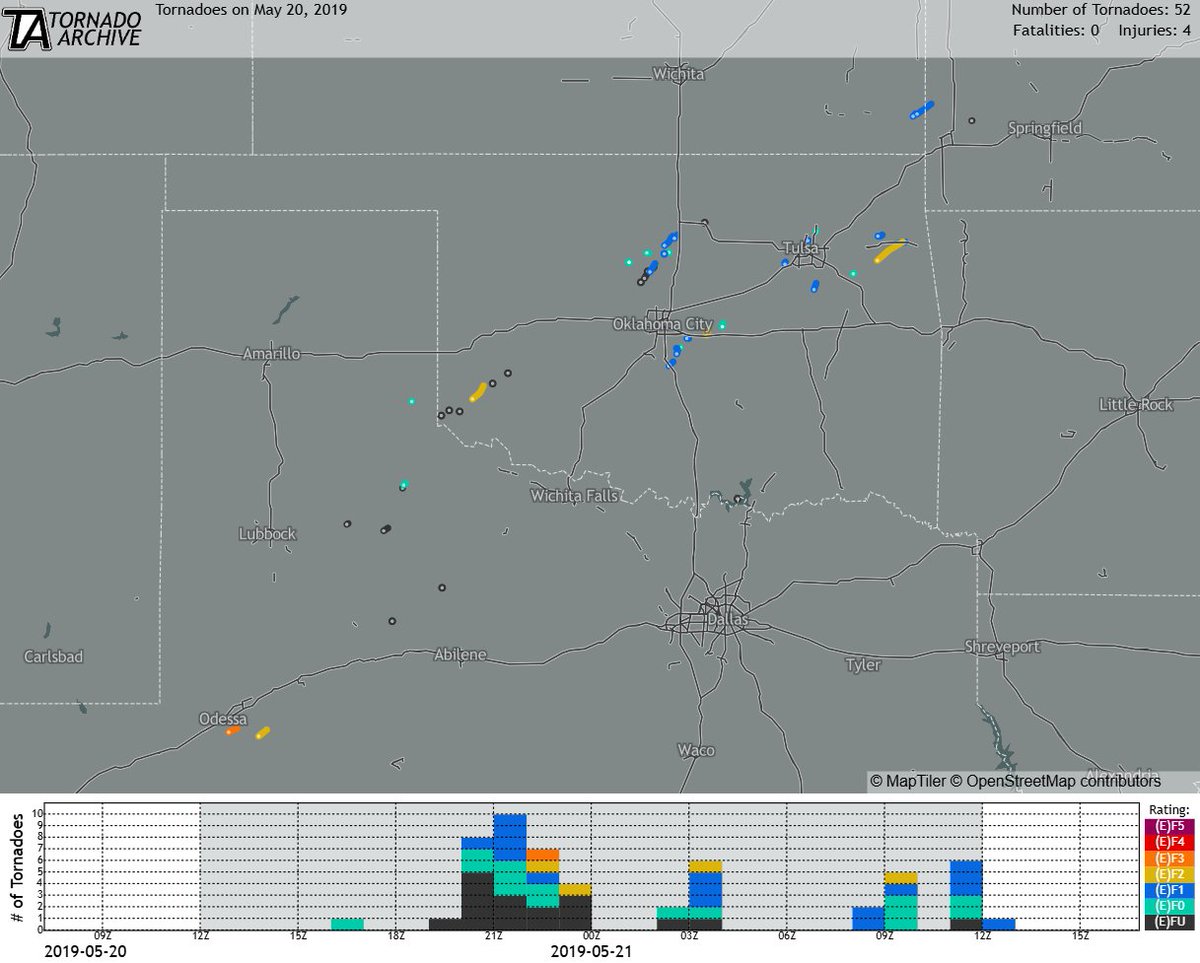Viewport: 1200px width, 963px height.
Task: Click the 2019-05-20 date label on timeline
Action: pyautogui.click(x=85, y=952)
